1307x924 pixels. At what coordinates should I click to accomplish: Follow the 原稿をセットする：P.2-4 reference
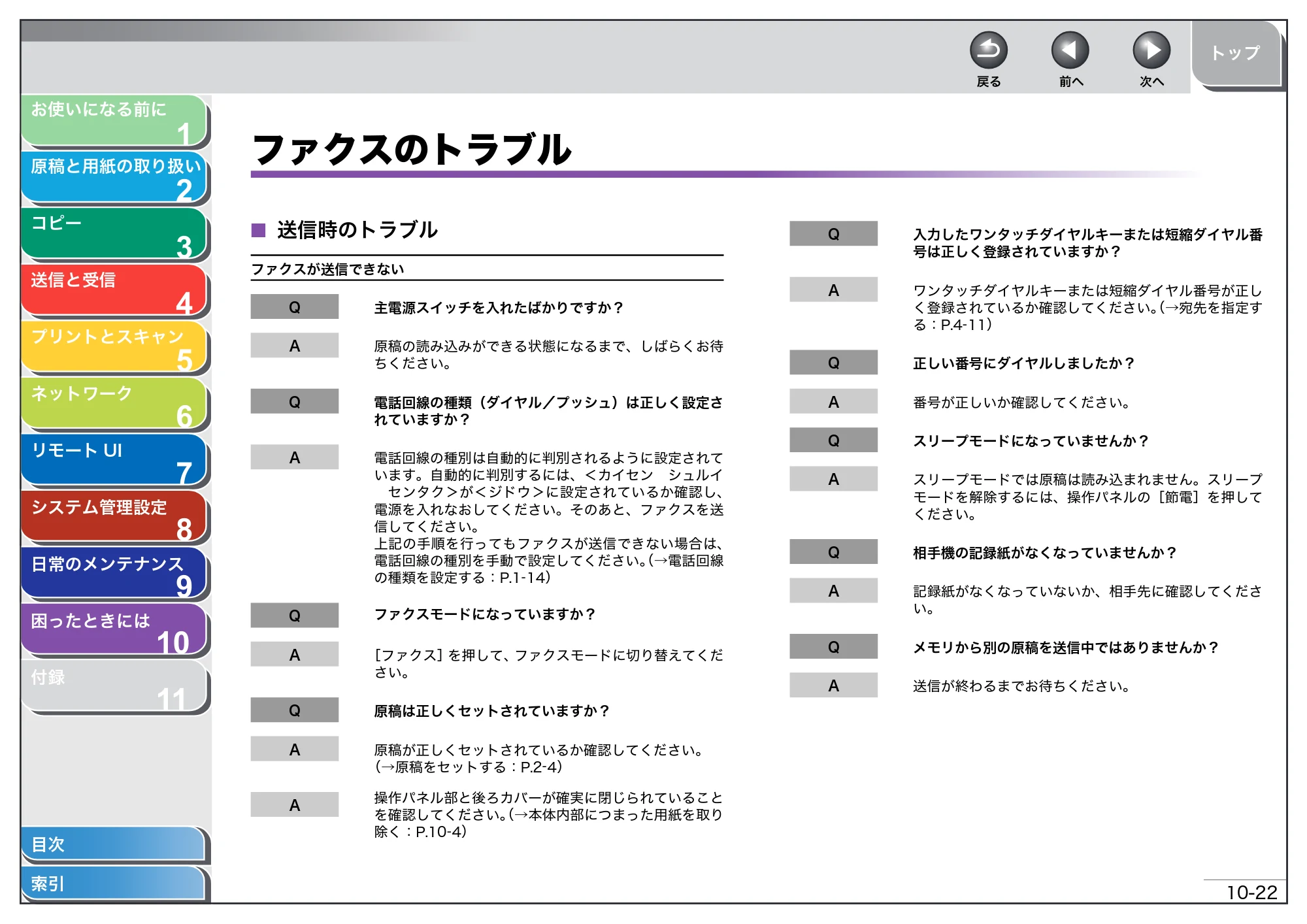click(469, 767)
